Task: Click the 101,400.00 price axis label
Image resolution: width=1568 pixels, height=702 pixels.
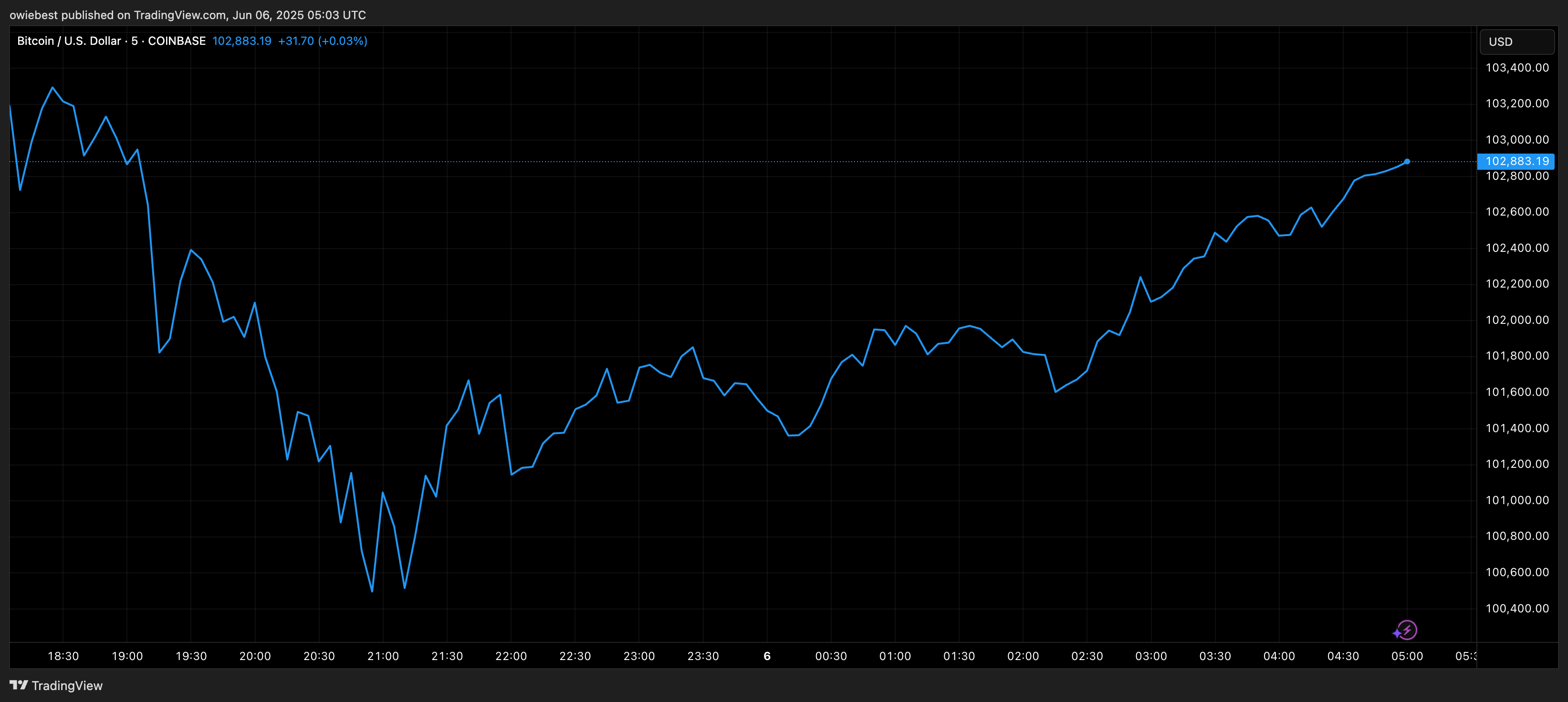Action: click(1517, 428)
